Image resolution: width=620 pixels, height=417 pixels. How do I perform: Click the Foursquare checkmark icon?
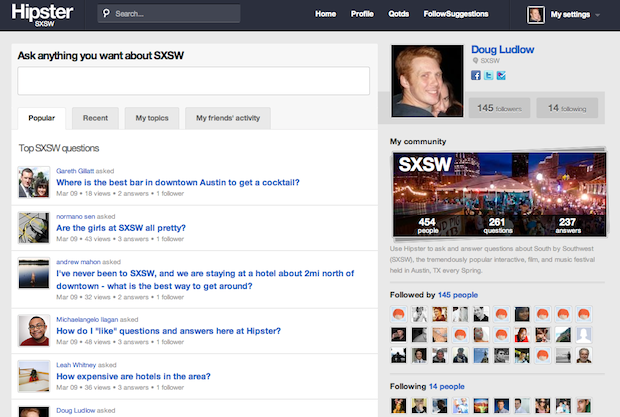click(500, 75)
